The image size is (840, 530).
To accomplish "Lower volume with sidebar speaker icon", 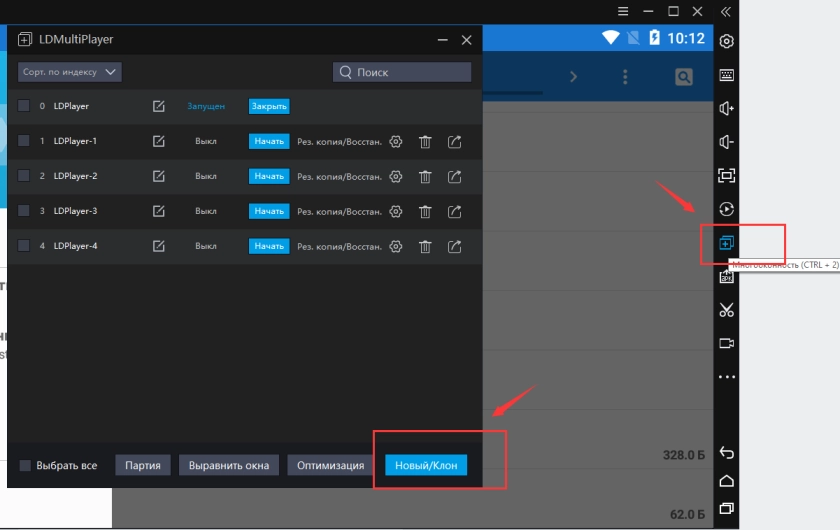I will 726,142.
